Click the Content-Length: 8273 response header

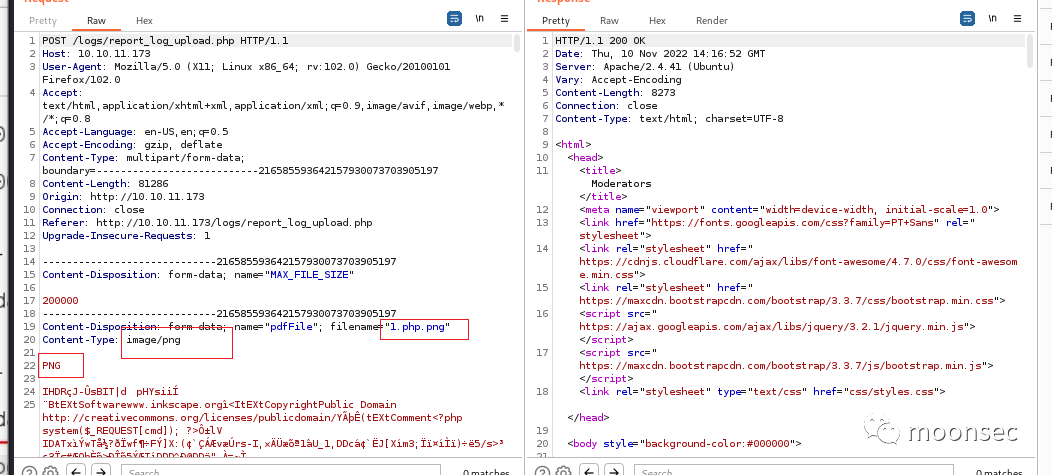[x=615, y=93]
